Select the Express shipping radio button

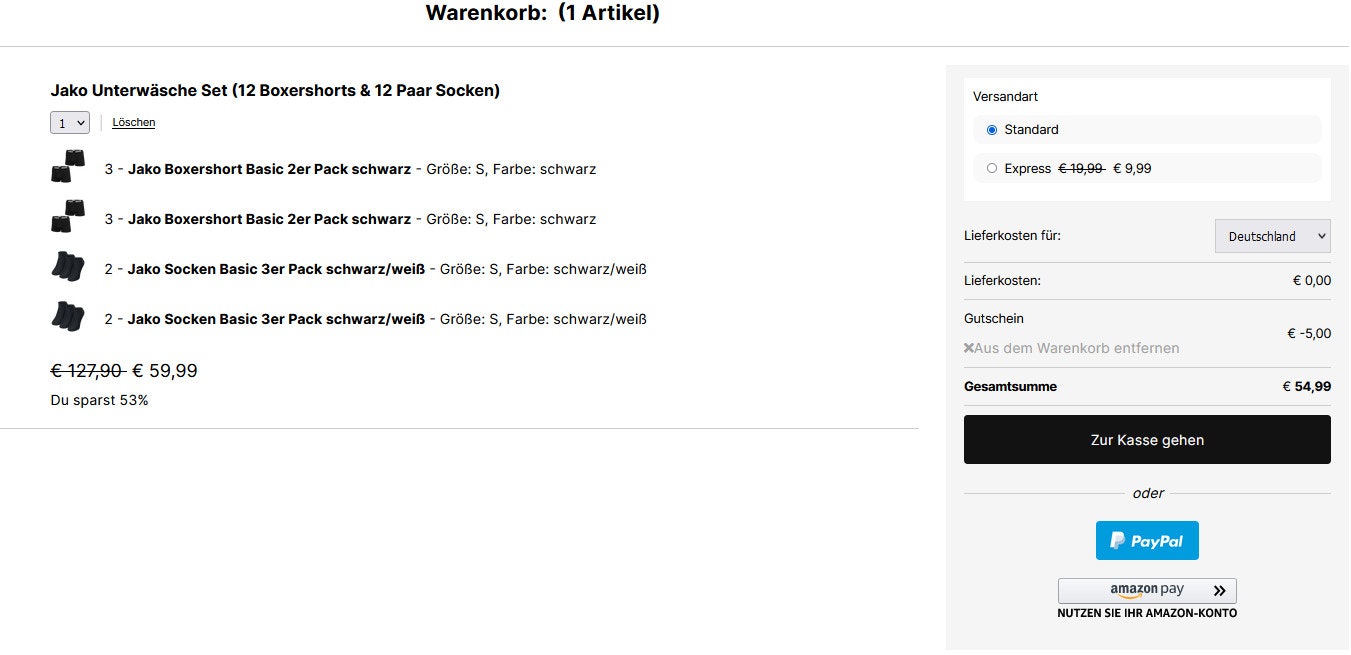pos(992,169)
